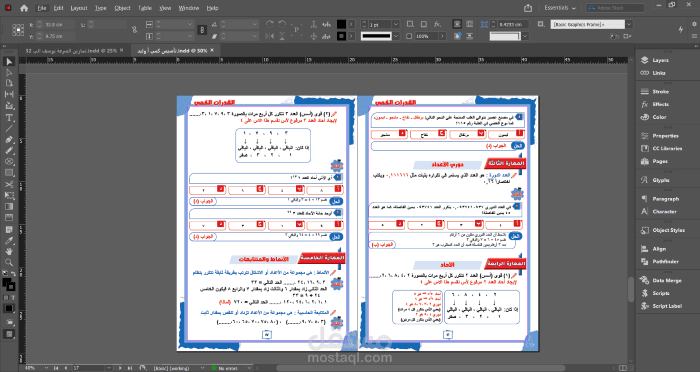Click the Quick Apply lightning icon
The width and height of the screenshot is (700, 372).
tap(681, 29)
